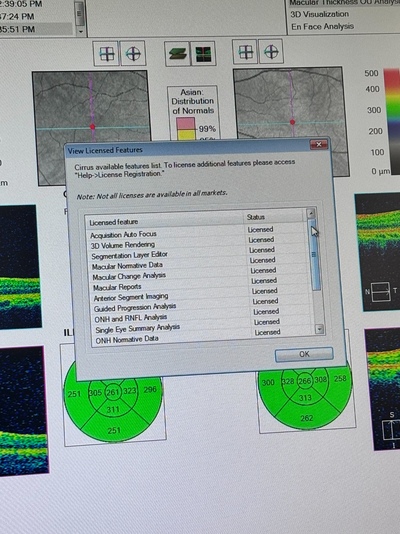Click OK in View Licensed Features dialog
Viewport: 400px width, 534px height.
click(304, 355)
